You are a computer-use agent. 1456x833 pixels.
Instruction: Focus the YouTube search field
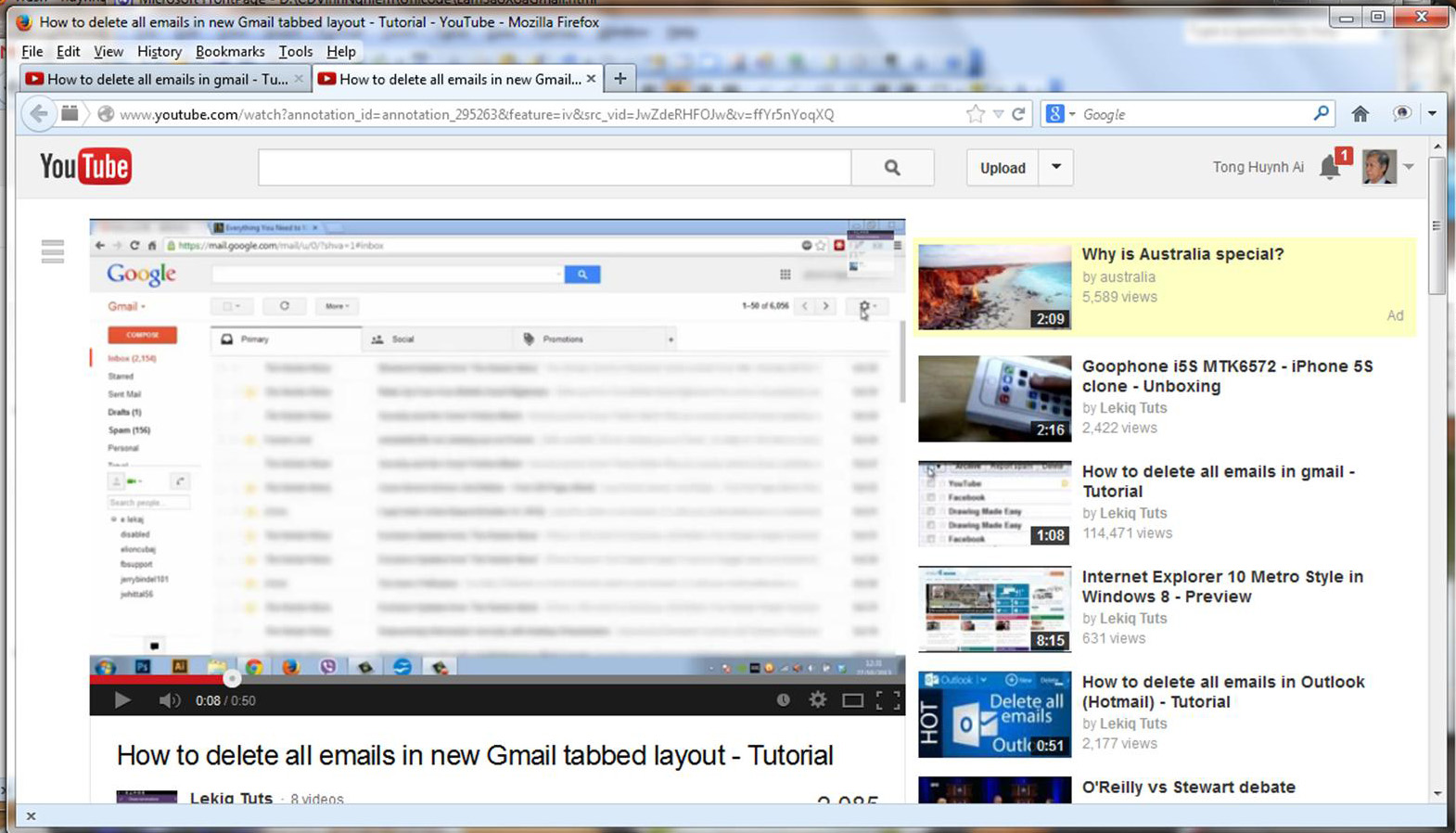point(555,168)
